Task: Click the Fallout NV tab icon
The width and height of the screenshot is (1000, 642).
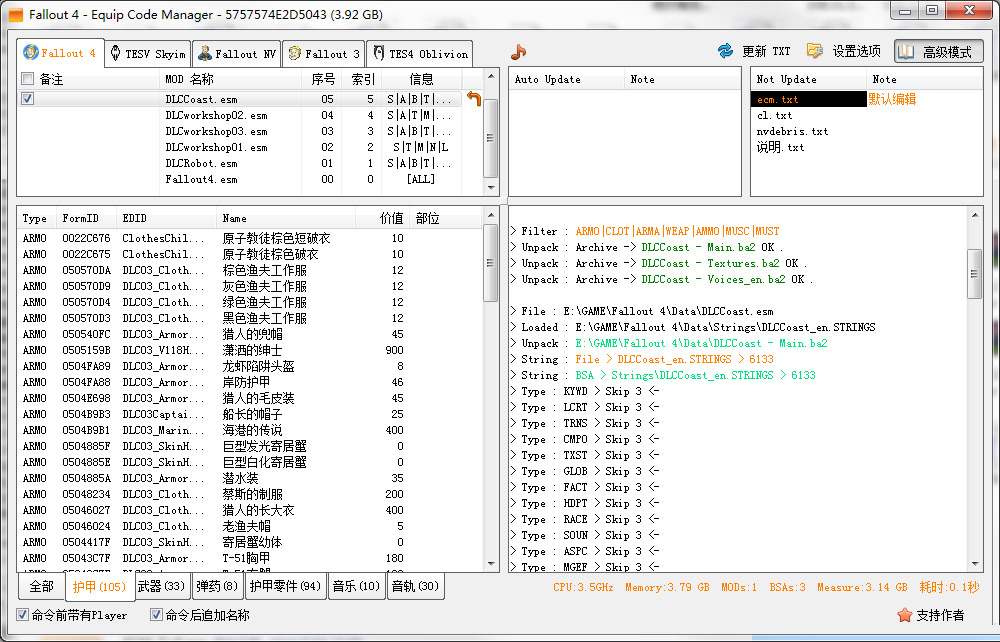Action: [x=205, y=53]
